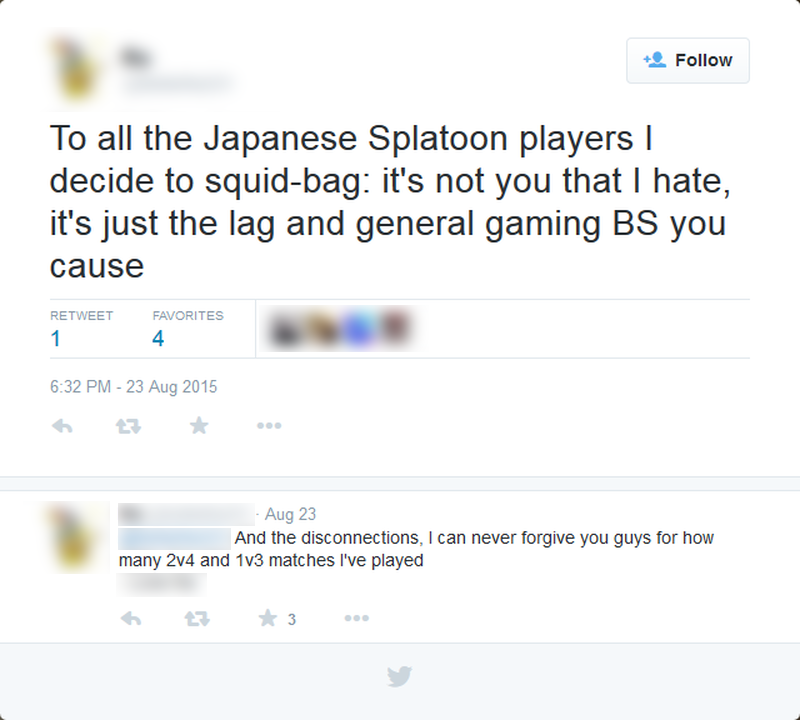Click the first avatar among the favoriters
The image size is (800, 720).
(x=284, y=330)
